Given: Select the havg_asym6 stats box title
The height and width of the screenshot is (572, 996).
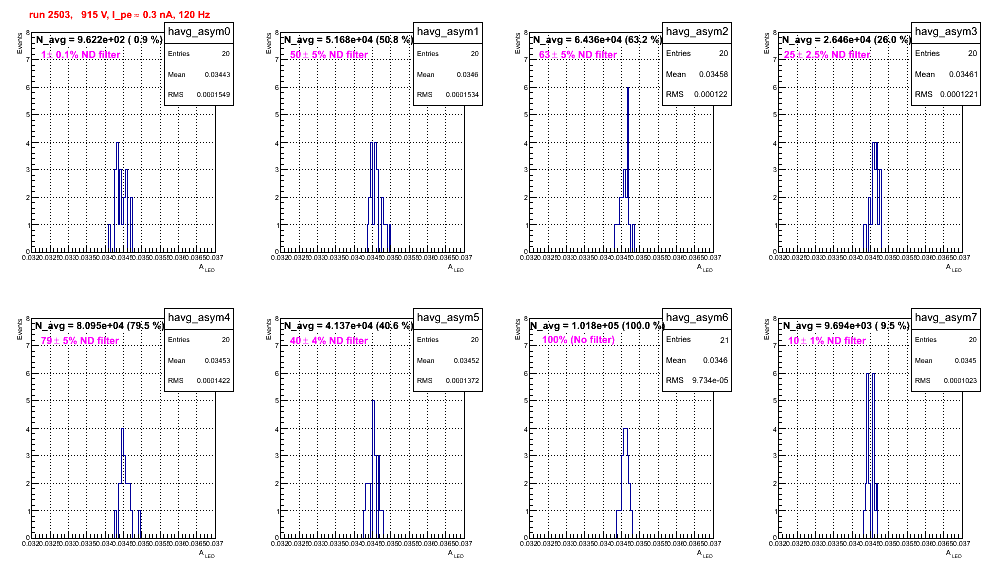Looking at the screenshot, I should 697,318.
